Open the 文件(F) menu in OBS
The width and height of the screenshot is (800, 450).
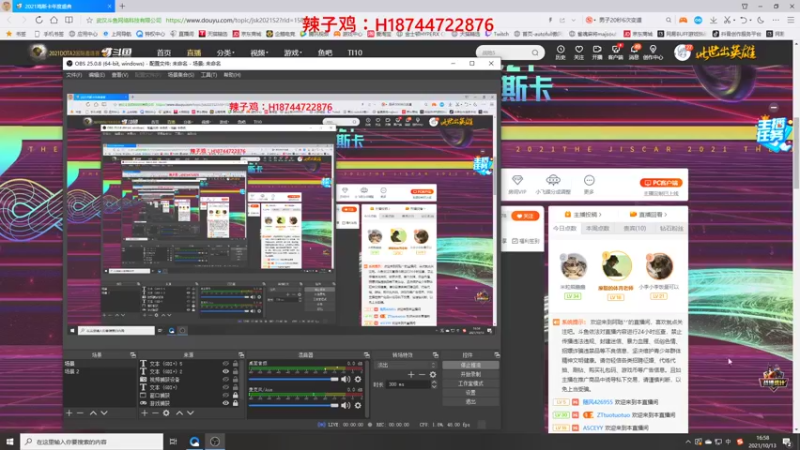coord(74,75)
